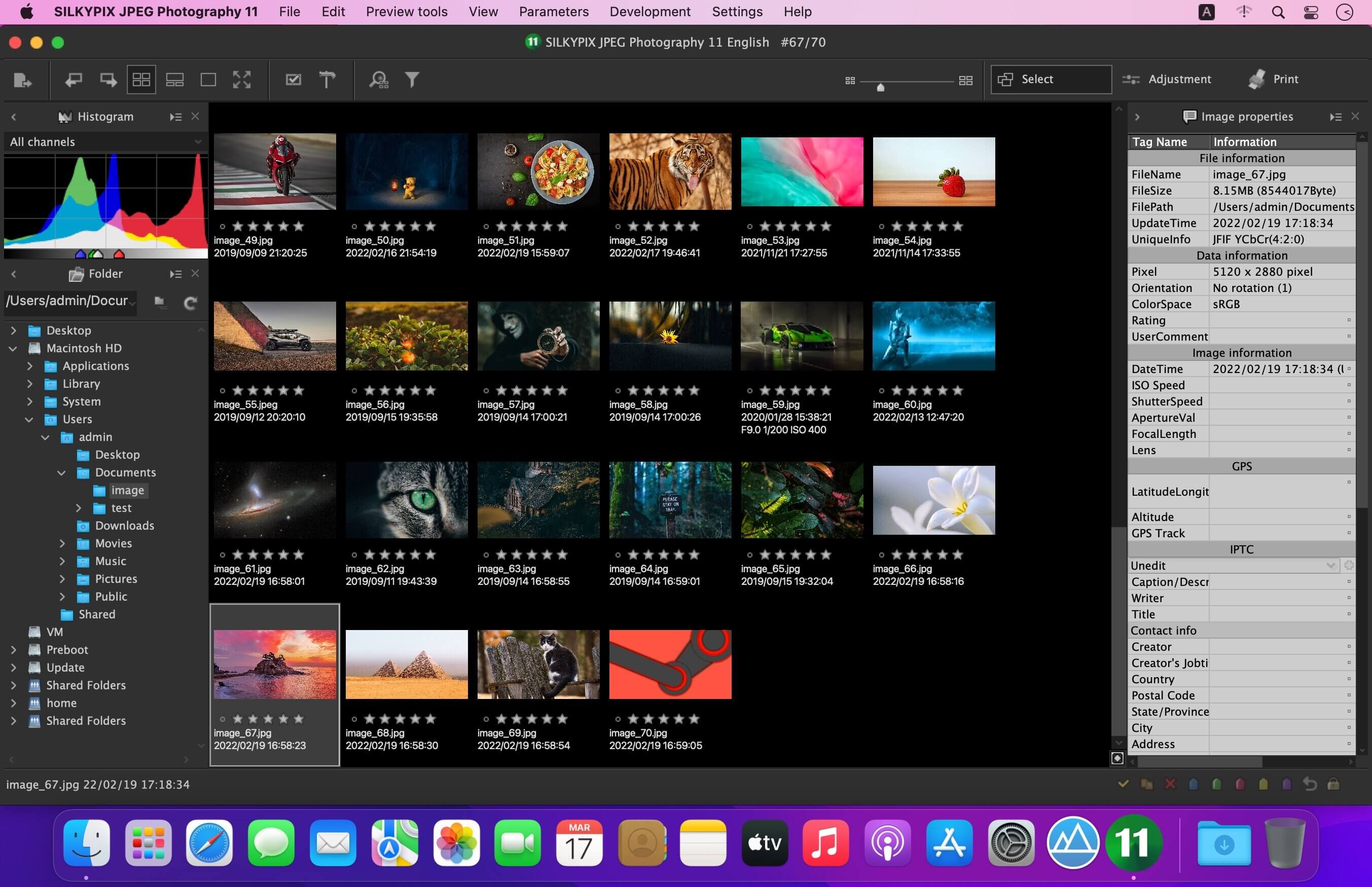
Task: Switch to combination view mode icon
Action: tap(174, 80)
